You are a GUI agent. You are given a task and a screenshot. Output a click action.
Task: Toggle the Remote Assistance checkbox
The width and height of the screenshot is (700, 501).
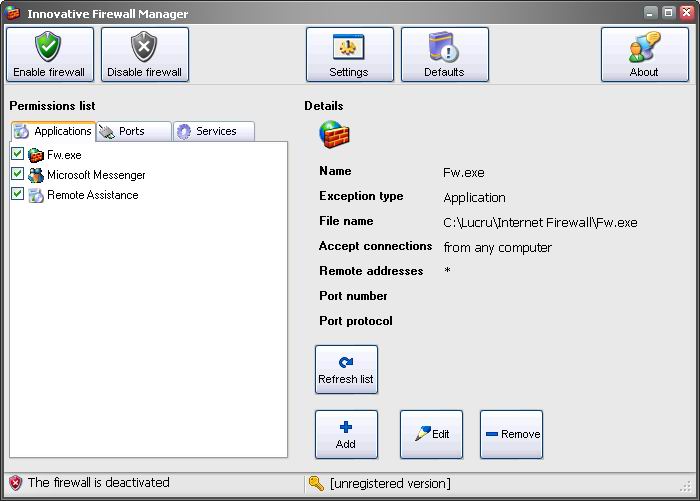(x=18, y=195)
